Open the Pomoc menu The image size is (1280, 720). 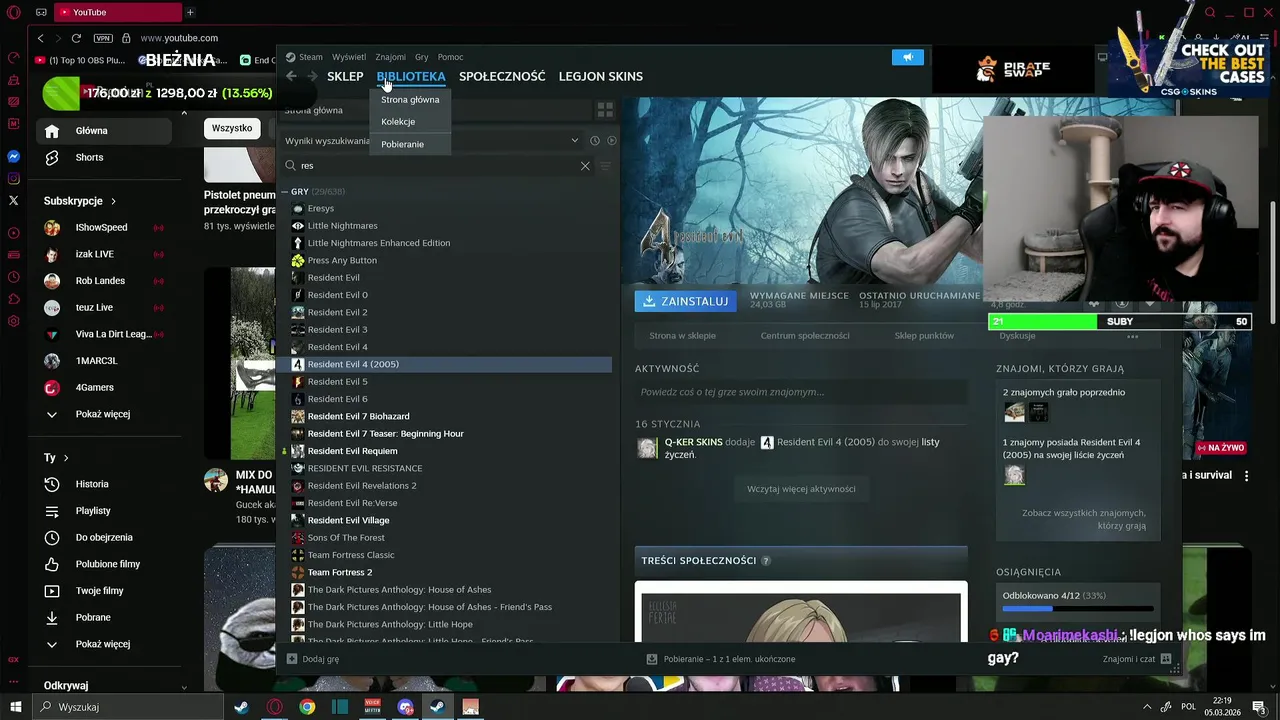(x=450, y=57)
